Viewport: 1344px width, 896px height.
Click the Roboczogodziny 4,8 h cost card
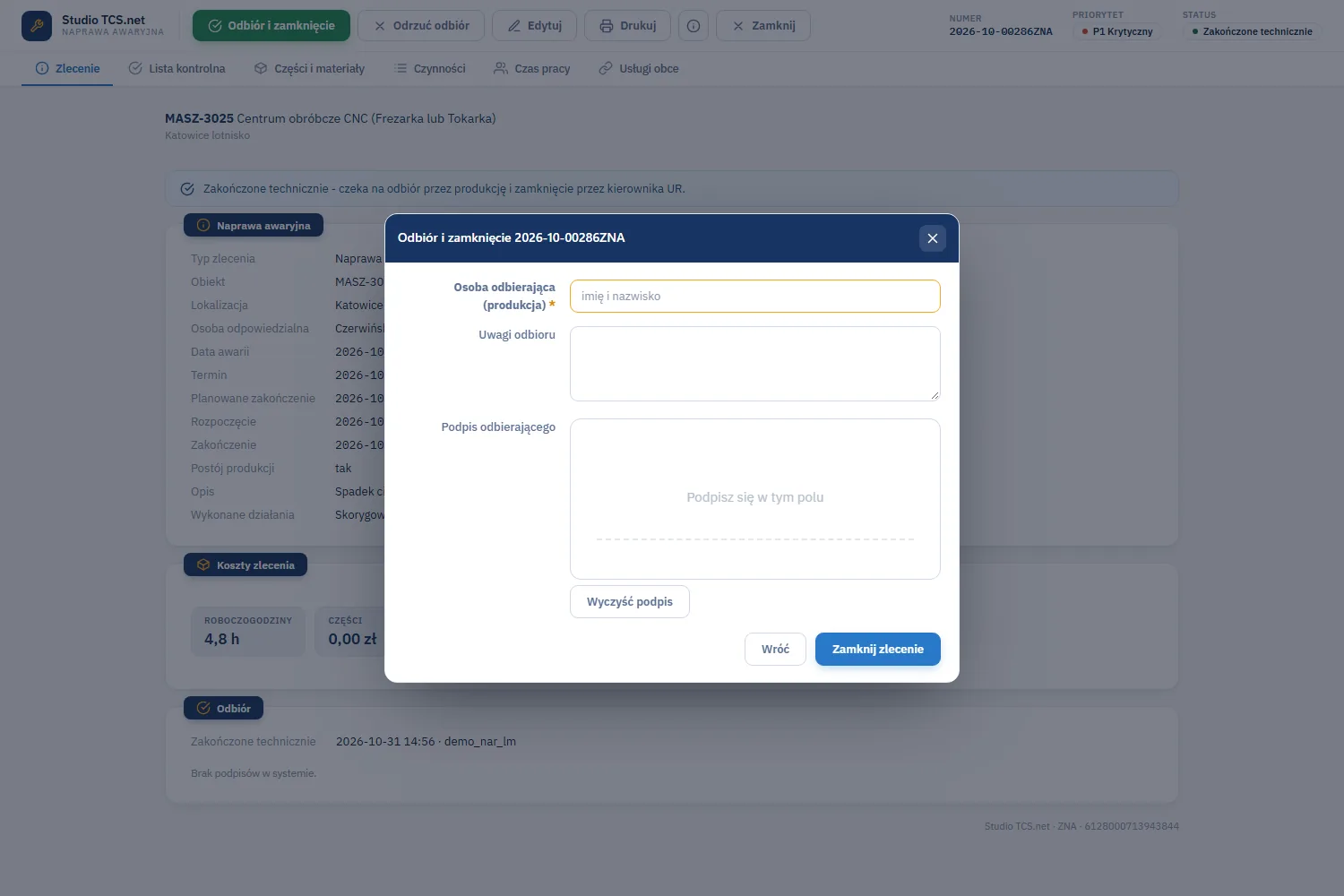pyautogui.click(x=248, y=632)
